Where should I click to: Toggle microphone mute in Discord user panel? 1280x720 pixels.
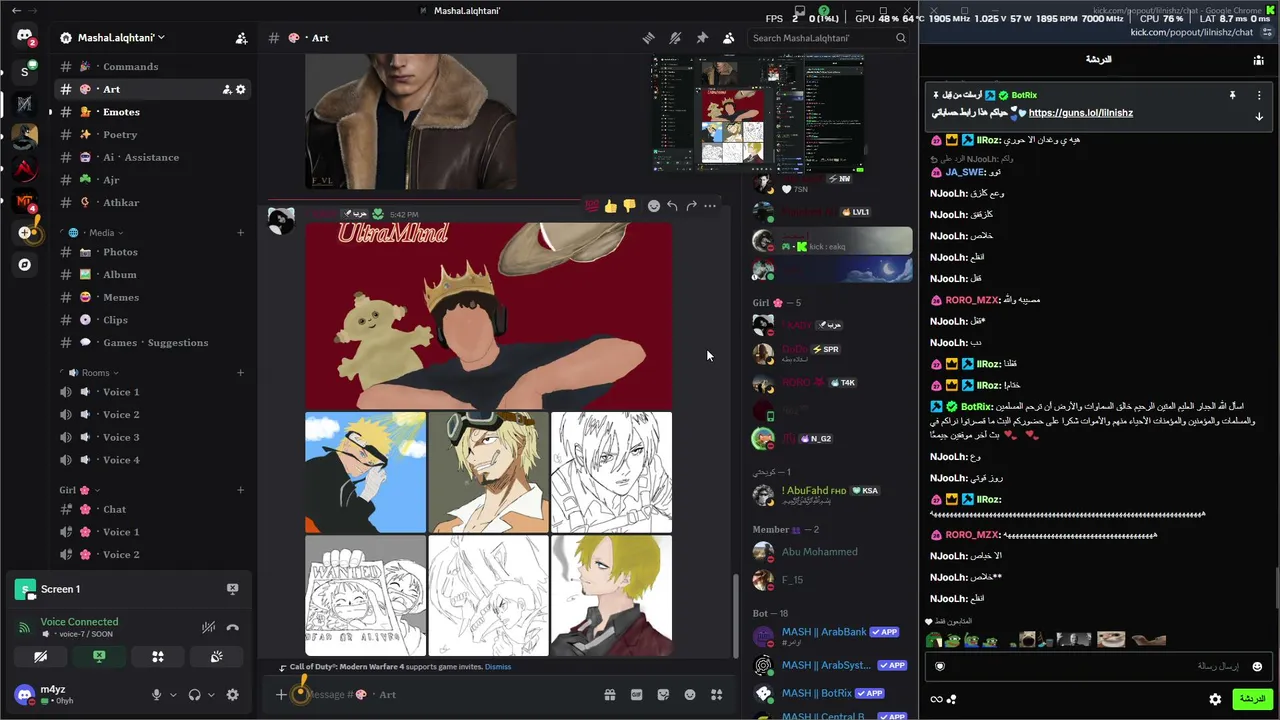pyautogui.click(x=156, y=695)
